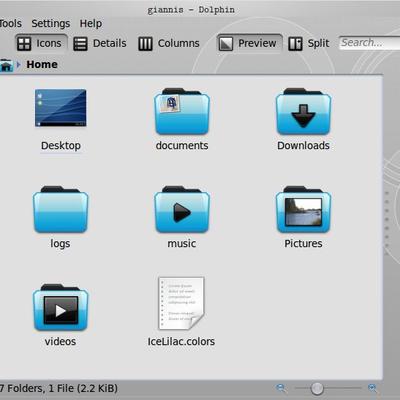This screenshot has height=400, width=400.
Task: Click the home icon in breadcrumb bar
Action: coord(6,65)
